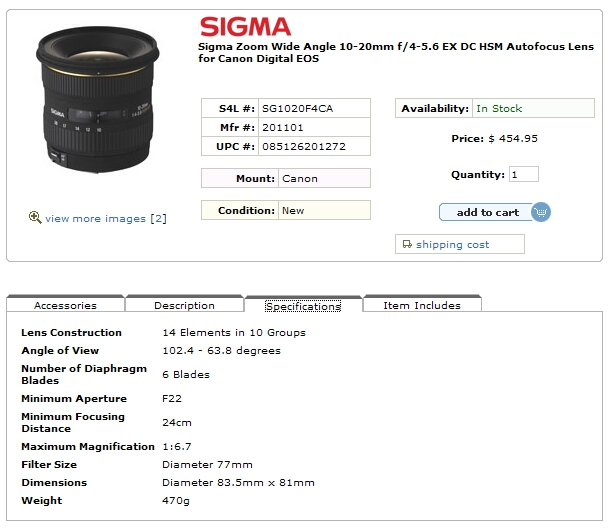
Task: Open the shipping cost link
Action: click(452, 244)
